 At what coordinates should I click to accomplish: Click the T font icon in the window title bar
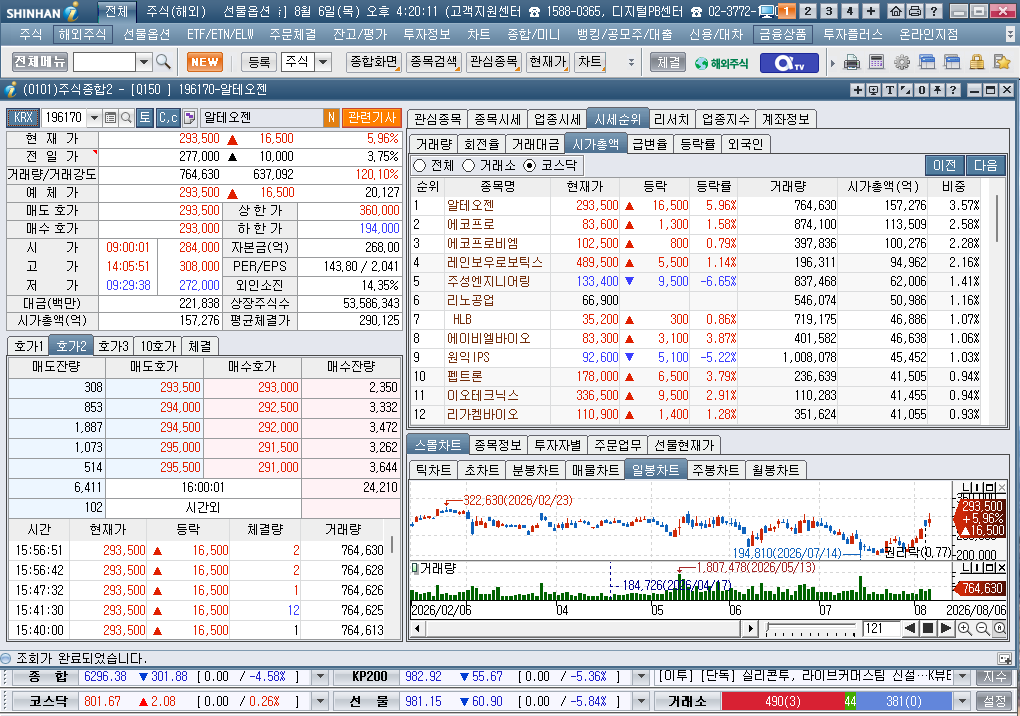click(889, 90)
